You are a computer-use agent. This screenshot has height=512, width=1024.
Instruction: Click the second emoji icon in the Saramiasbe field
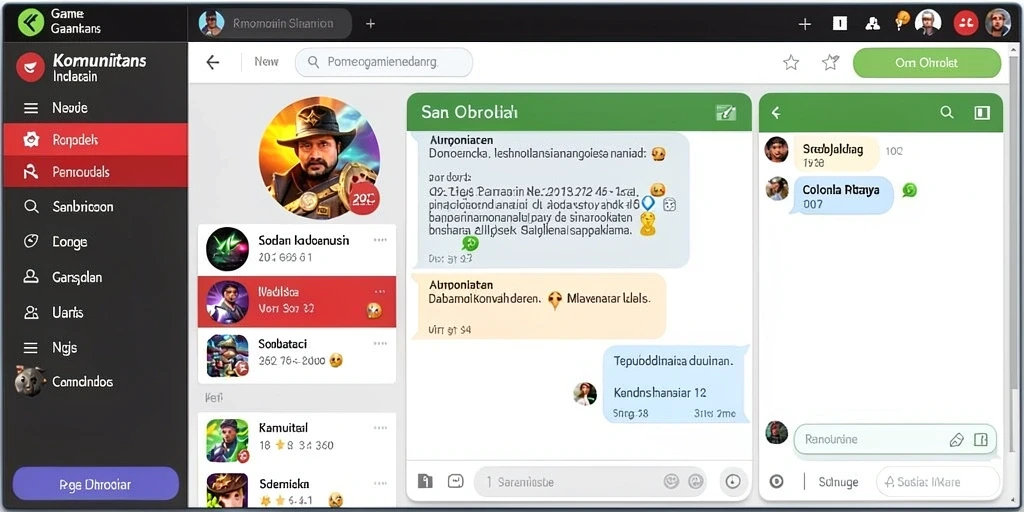[x=696, y=481]
